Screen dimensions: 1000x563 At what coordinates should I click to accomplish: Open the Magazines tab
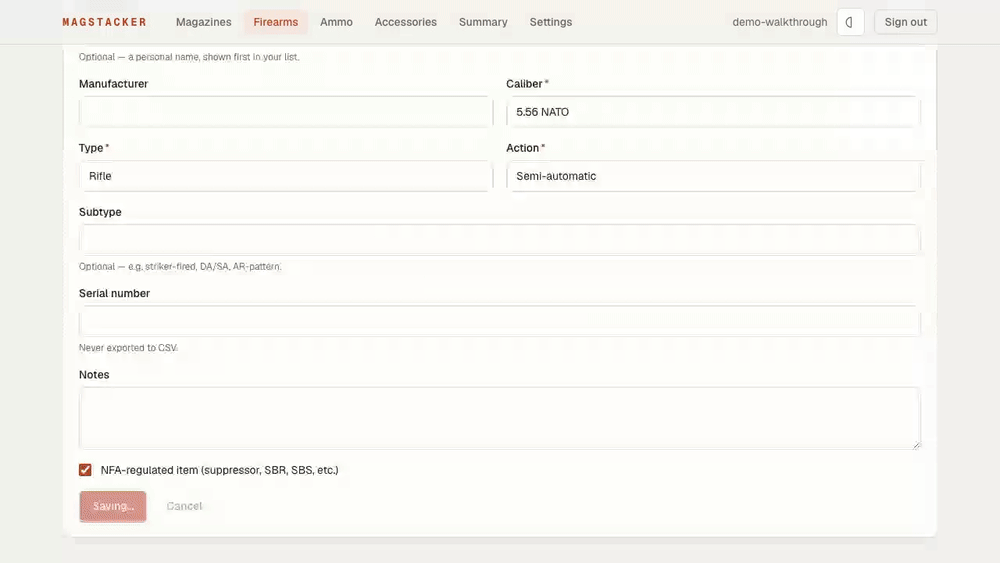click(x=203, y=22)
